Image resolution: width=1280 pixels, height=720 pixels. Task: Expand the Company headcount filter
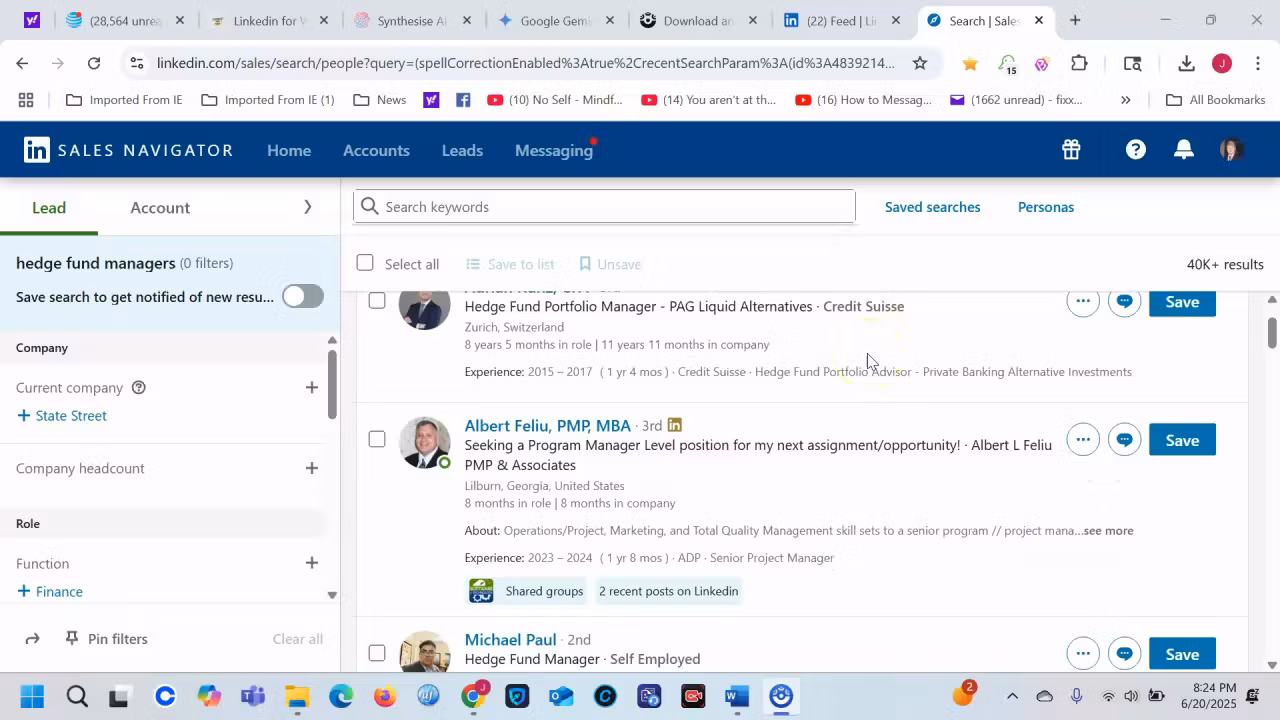(x=311, y=468)
